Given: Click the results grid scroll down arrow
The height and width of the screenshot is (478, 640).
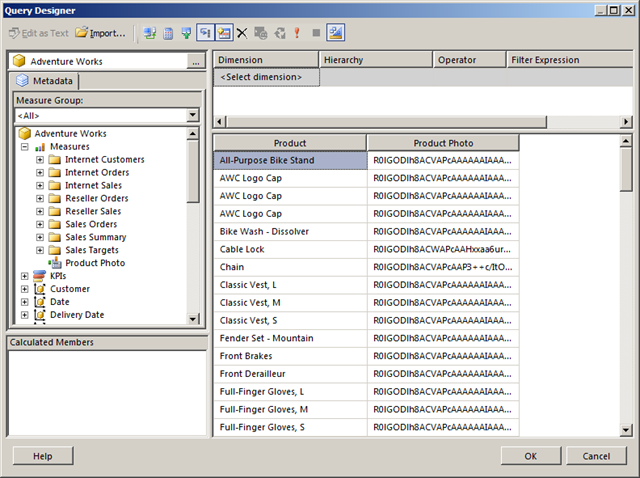Looking at the screenshot, I should (x=626, y=430).
